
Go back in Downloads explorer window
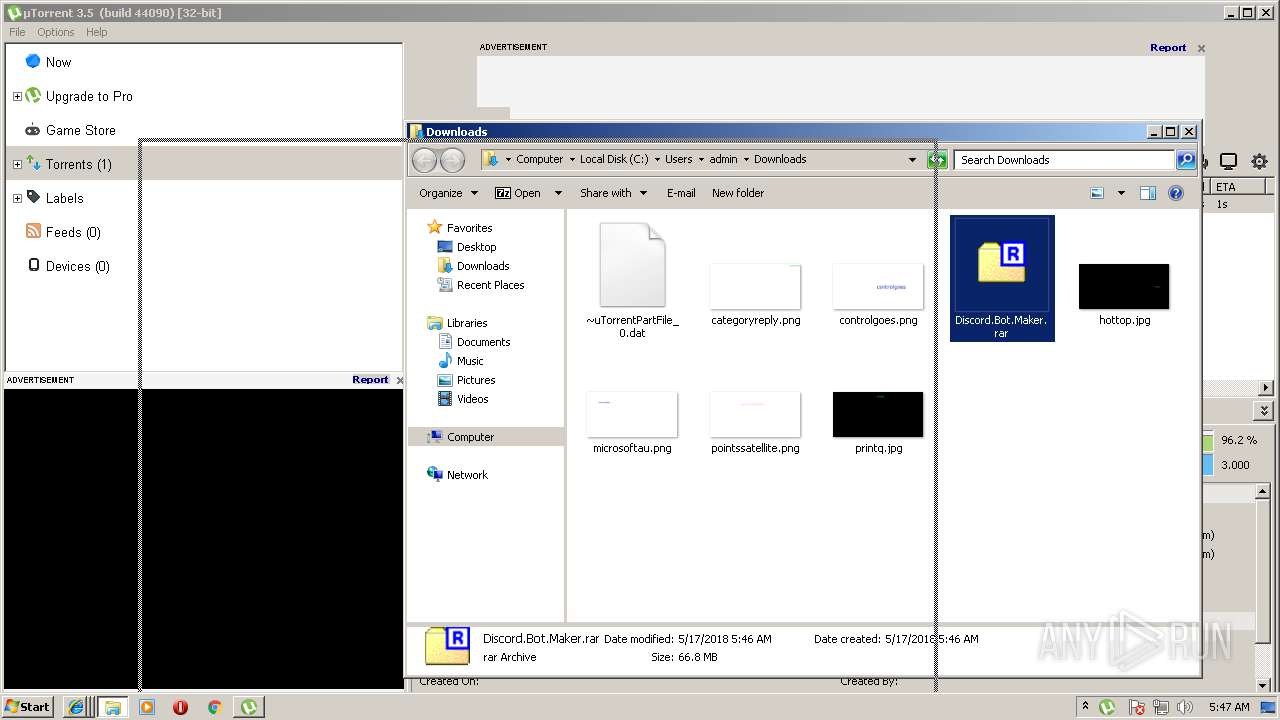point(424,160)
